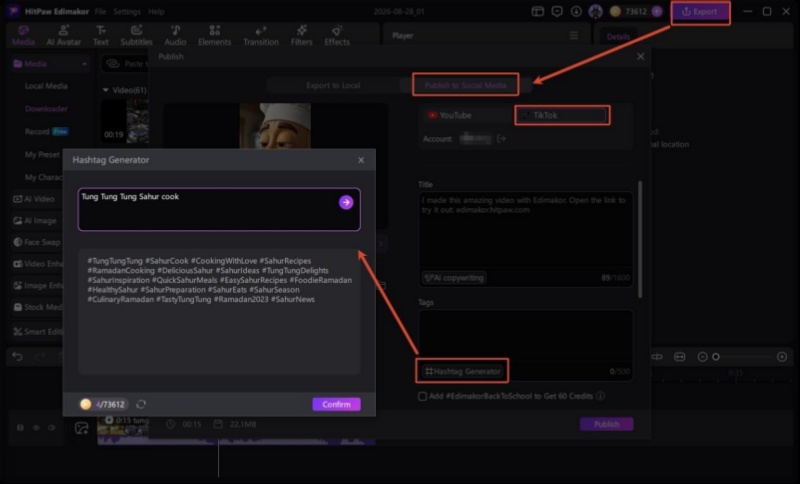Select the YouTube platform tab
The image size is (800, 484).
click(x=450, y=115)
